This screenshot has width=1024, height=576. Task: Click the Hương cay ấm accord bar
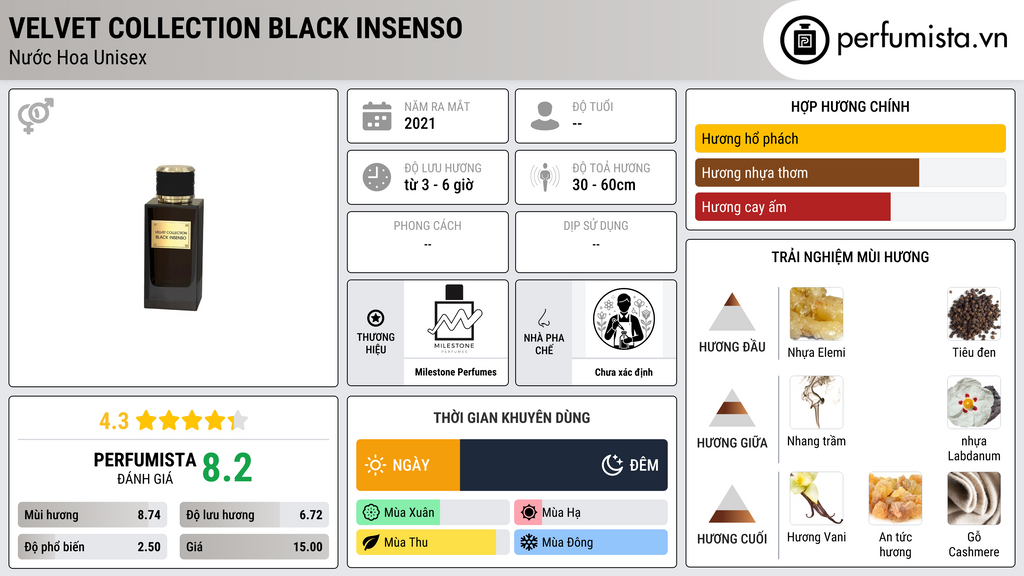tap(850, 206)
